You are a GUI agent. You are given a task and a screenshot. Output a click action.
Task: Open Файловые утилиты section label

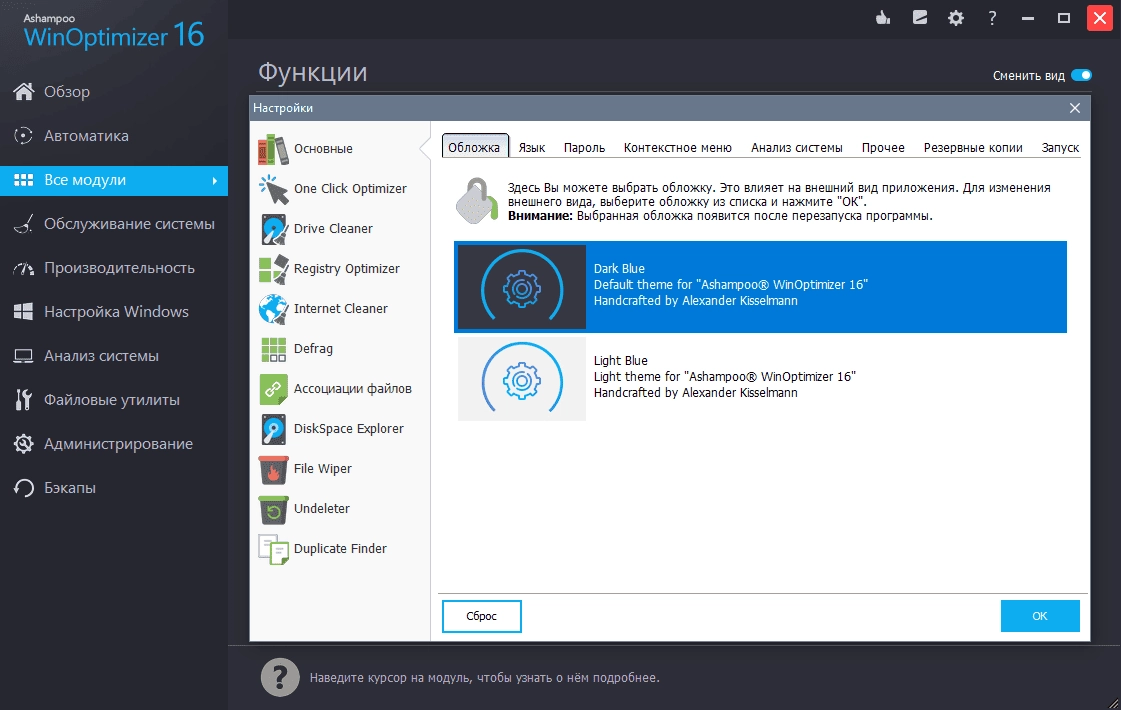[112, 400]
